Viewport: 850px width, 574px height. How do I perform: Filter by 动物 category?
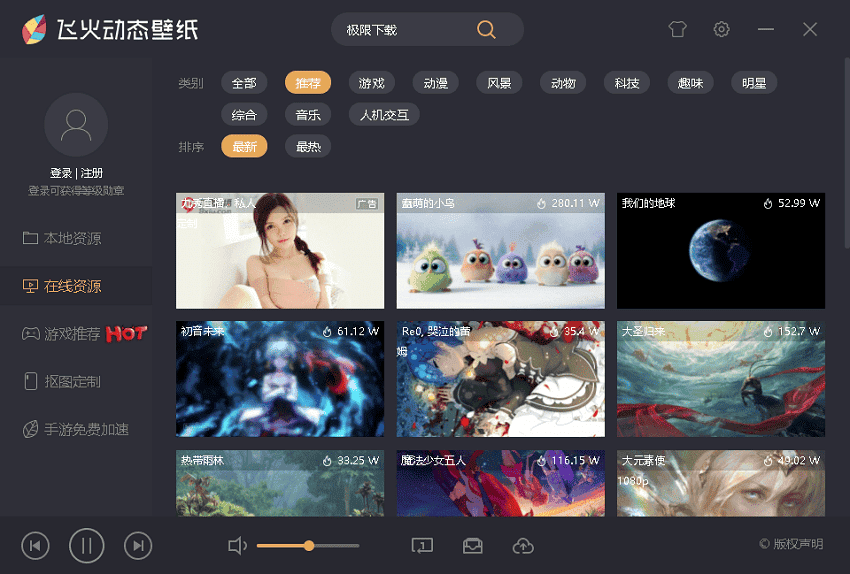(x=563, y=83)
